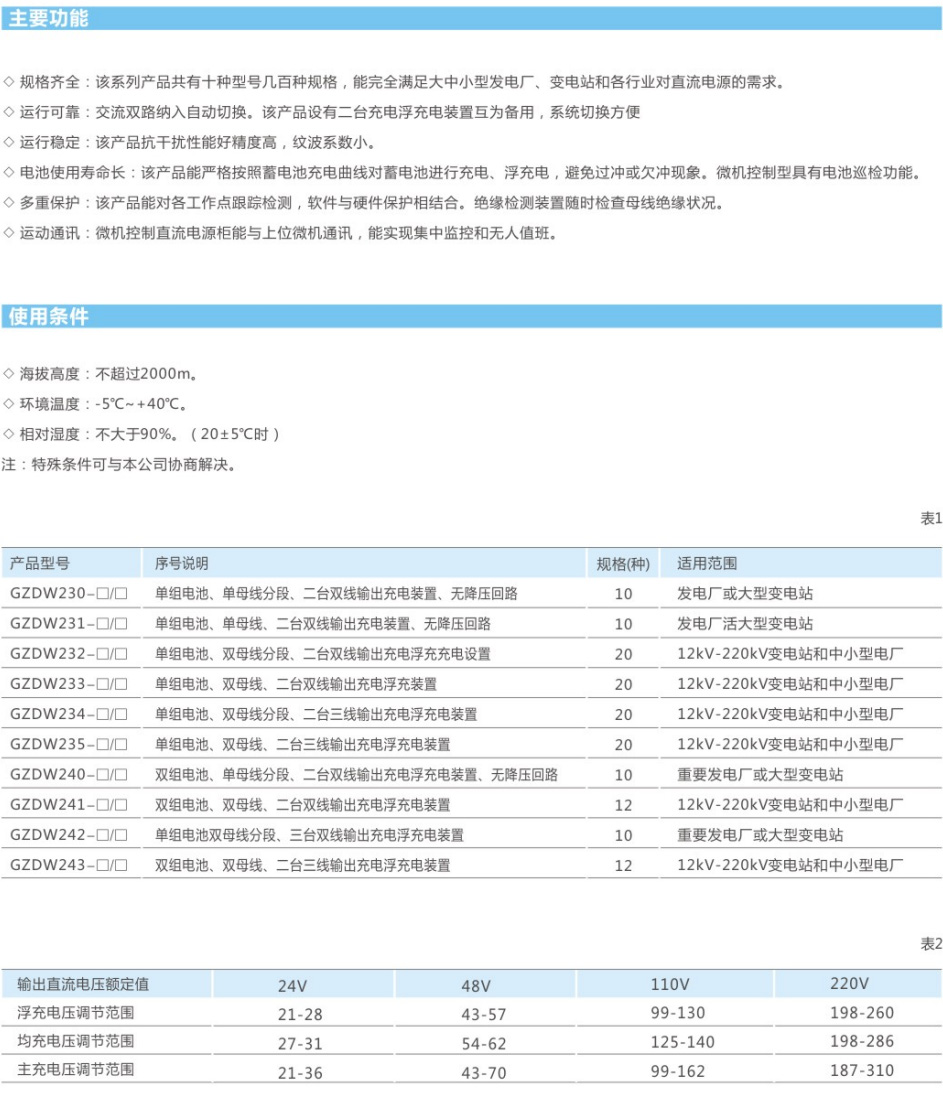Click the diamond bullet before 相对湿度
Image resolution: width=943 pixels, height=1097 pixels.
(x=9, y=434)
